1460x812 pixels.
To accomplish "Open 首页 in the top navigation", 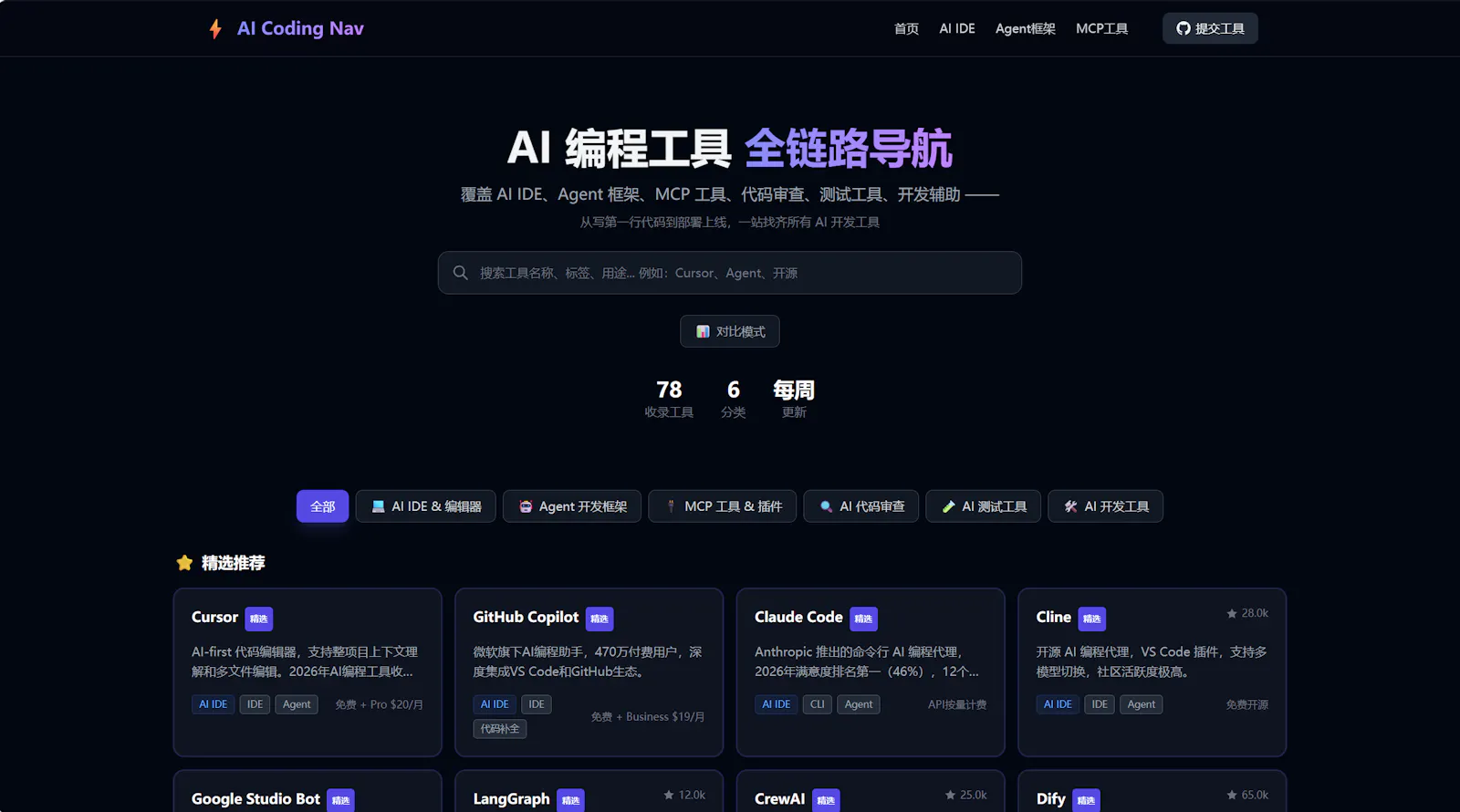I will point(906,28).
